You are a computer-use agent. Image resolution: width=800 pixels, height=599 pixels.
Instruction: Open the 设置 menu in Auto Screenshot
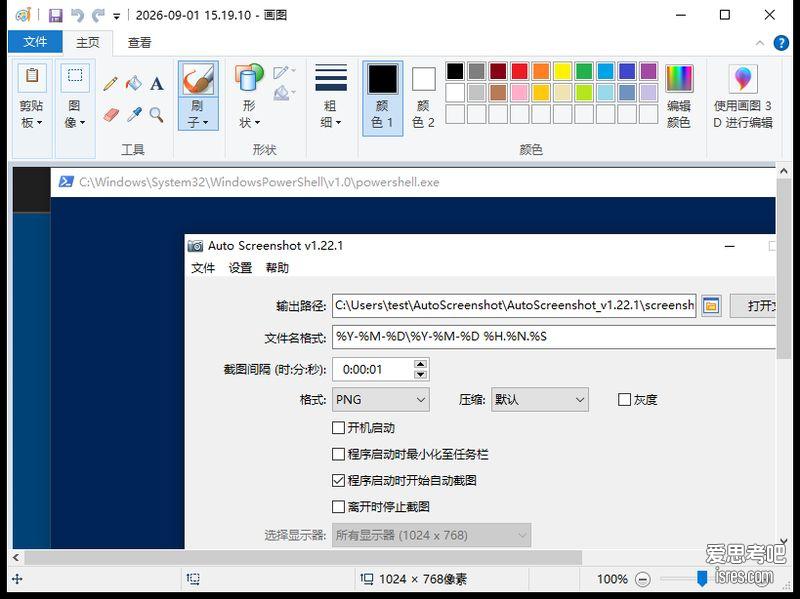pos(240,268)
